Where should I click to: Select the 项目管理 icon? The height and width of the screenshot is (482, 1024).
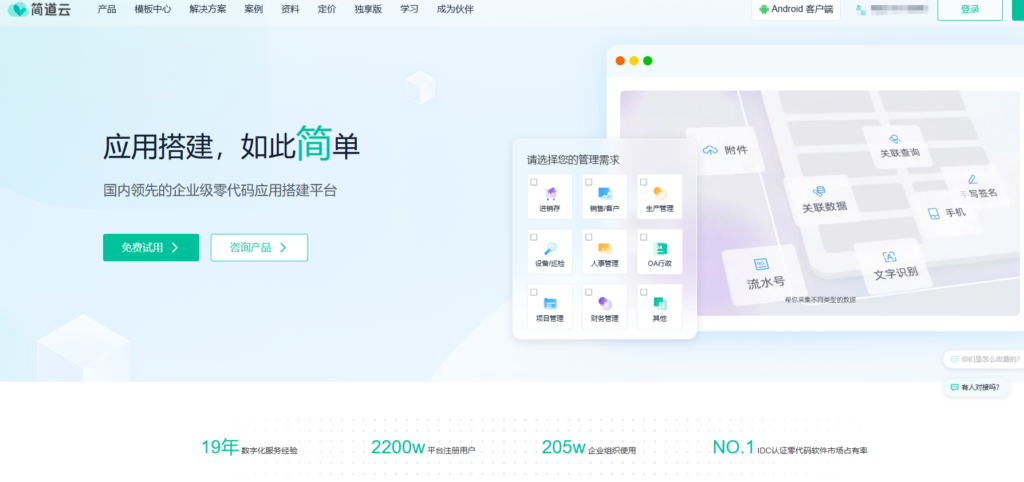coord(550,303)
